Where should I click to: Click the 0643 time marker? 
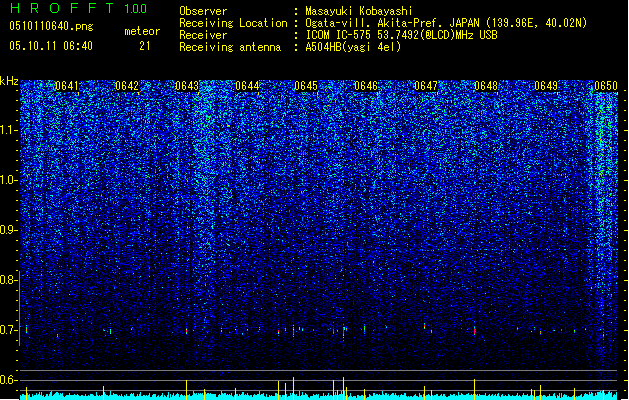coord(187,86)
